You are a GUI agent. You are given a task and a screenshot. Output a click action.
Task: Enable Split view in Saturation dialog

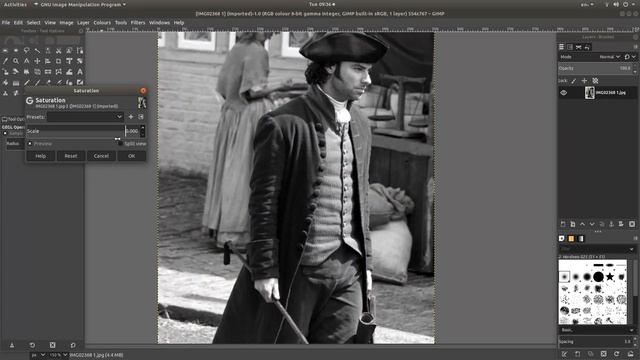(120, 144)
